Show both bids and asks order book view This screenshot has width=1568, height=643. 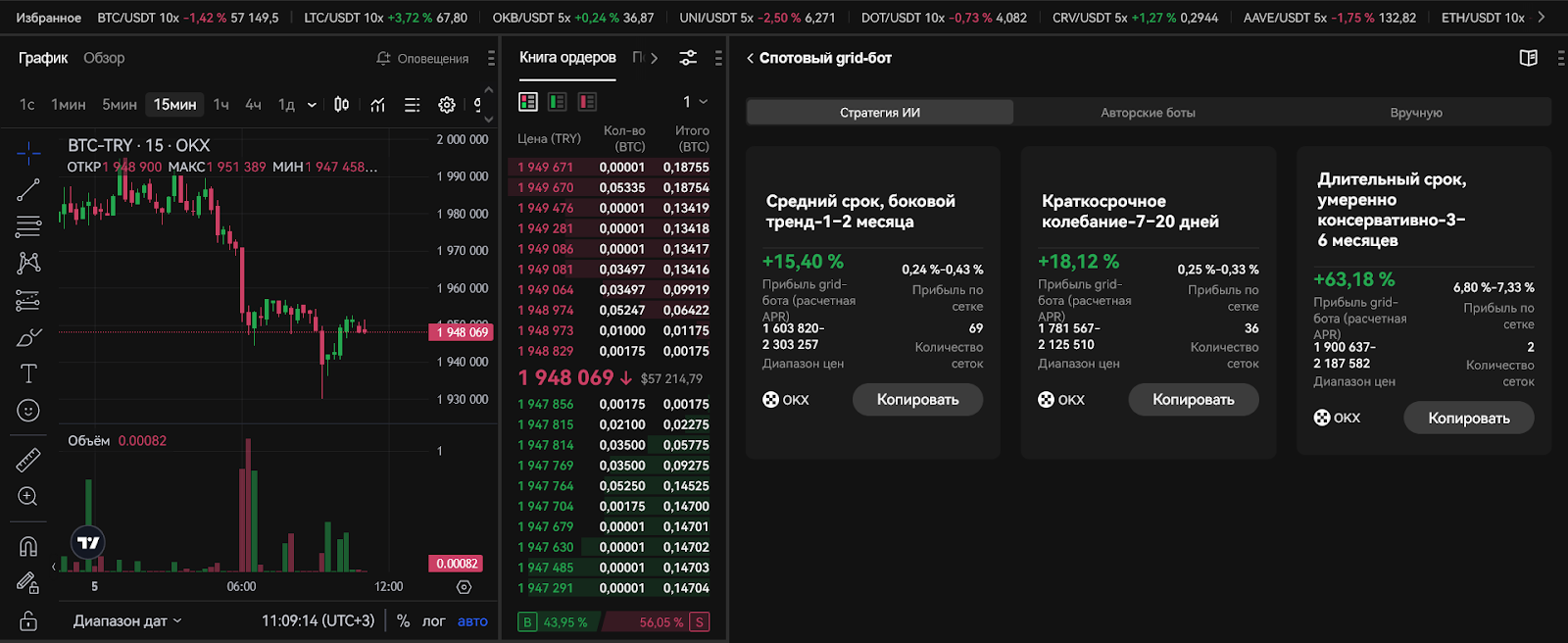click(x=528, y=102)
